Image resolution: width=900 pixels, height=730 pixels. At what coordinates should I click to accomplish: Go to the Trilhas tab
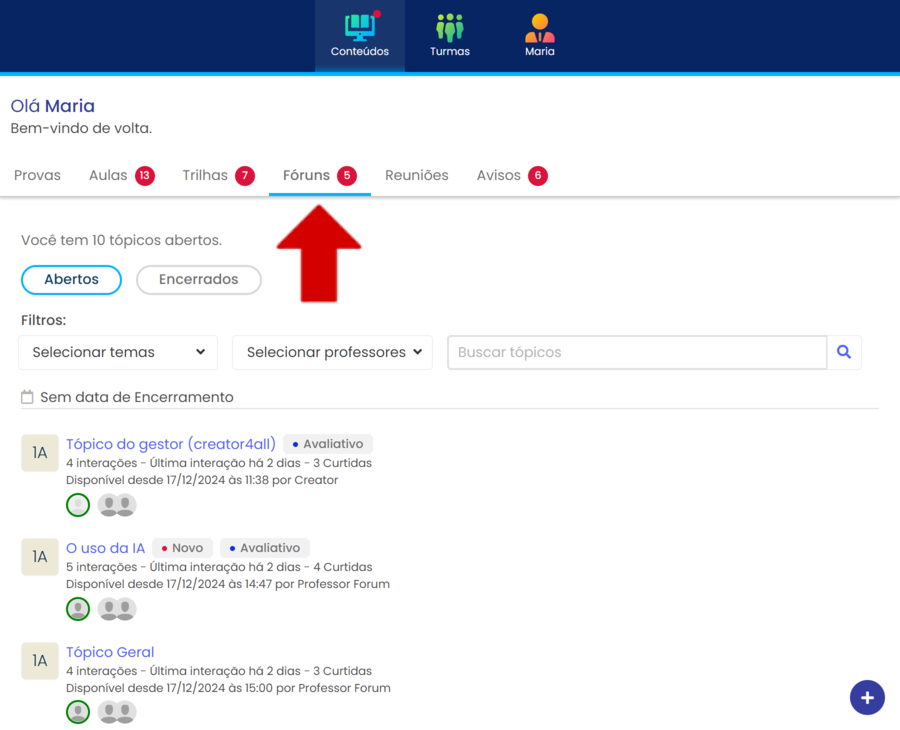click(x=205, y=176)
